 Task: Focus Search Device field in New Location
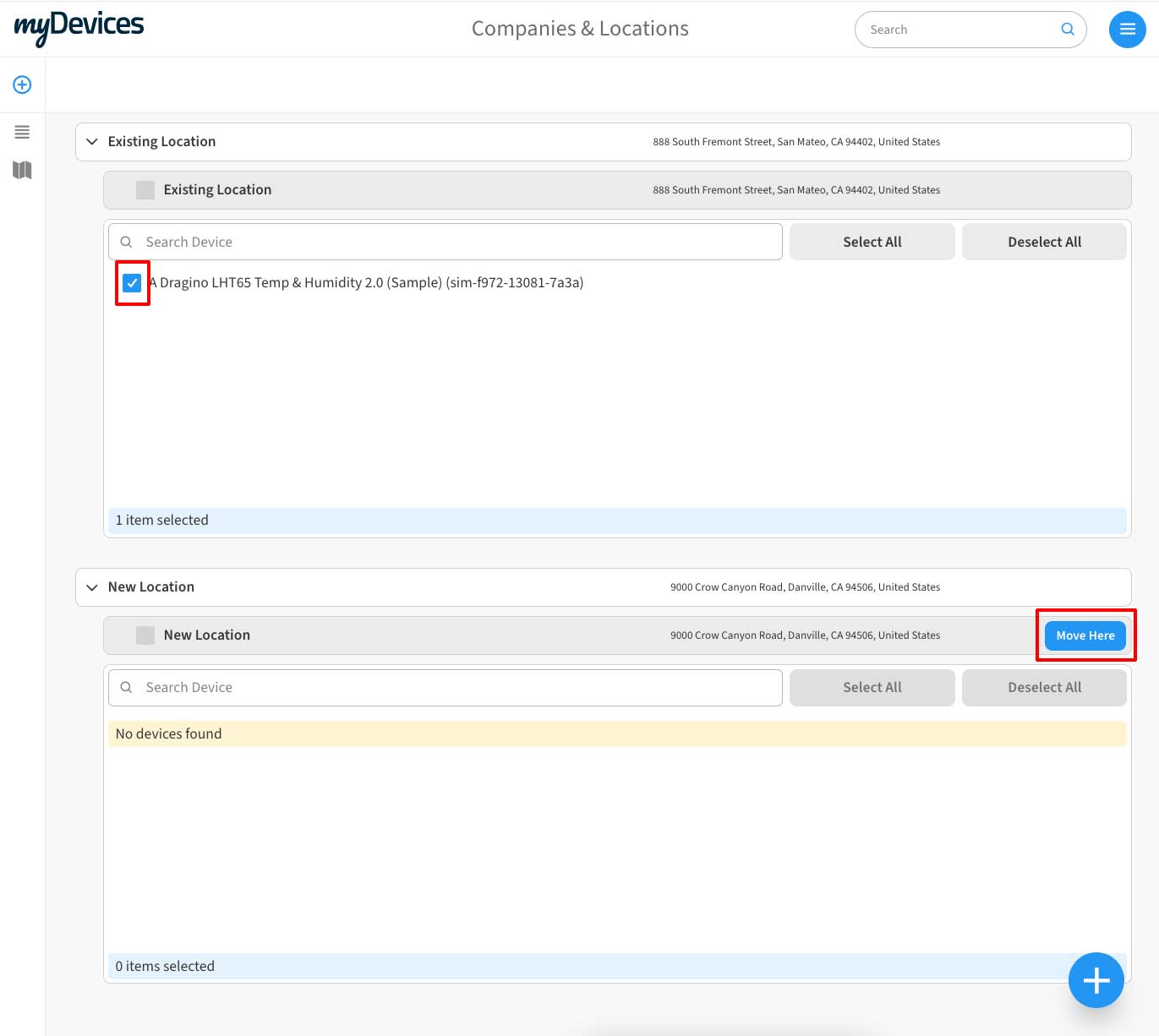point(456,688)
